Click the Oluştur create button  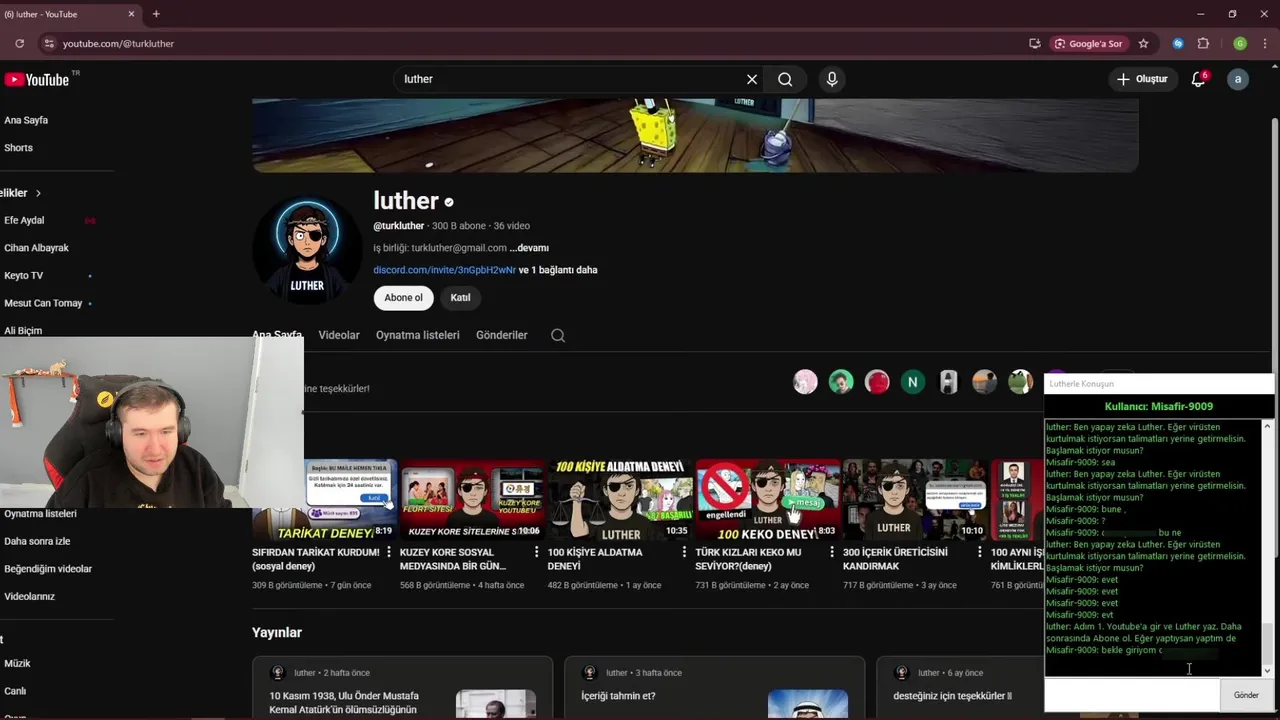coord(1142,79)
